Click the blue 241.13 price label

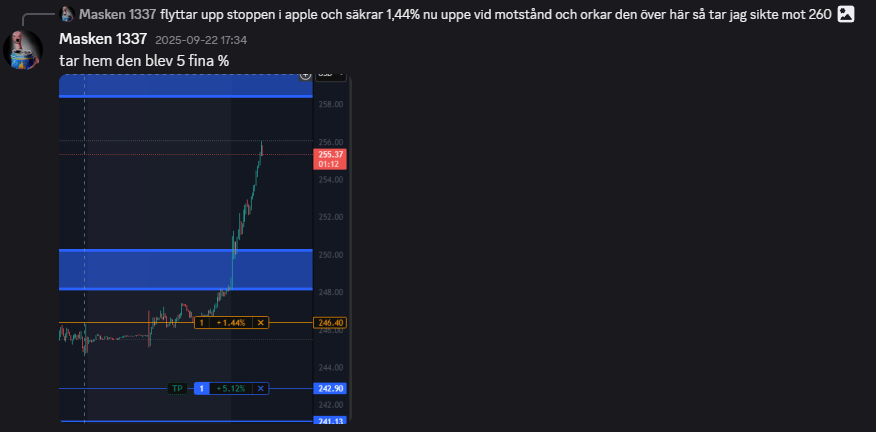click(329, 422)
